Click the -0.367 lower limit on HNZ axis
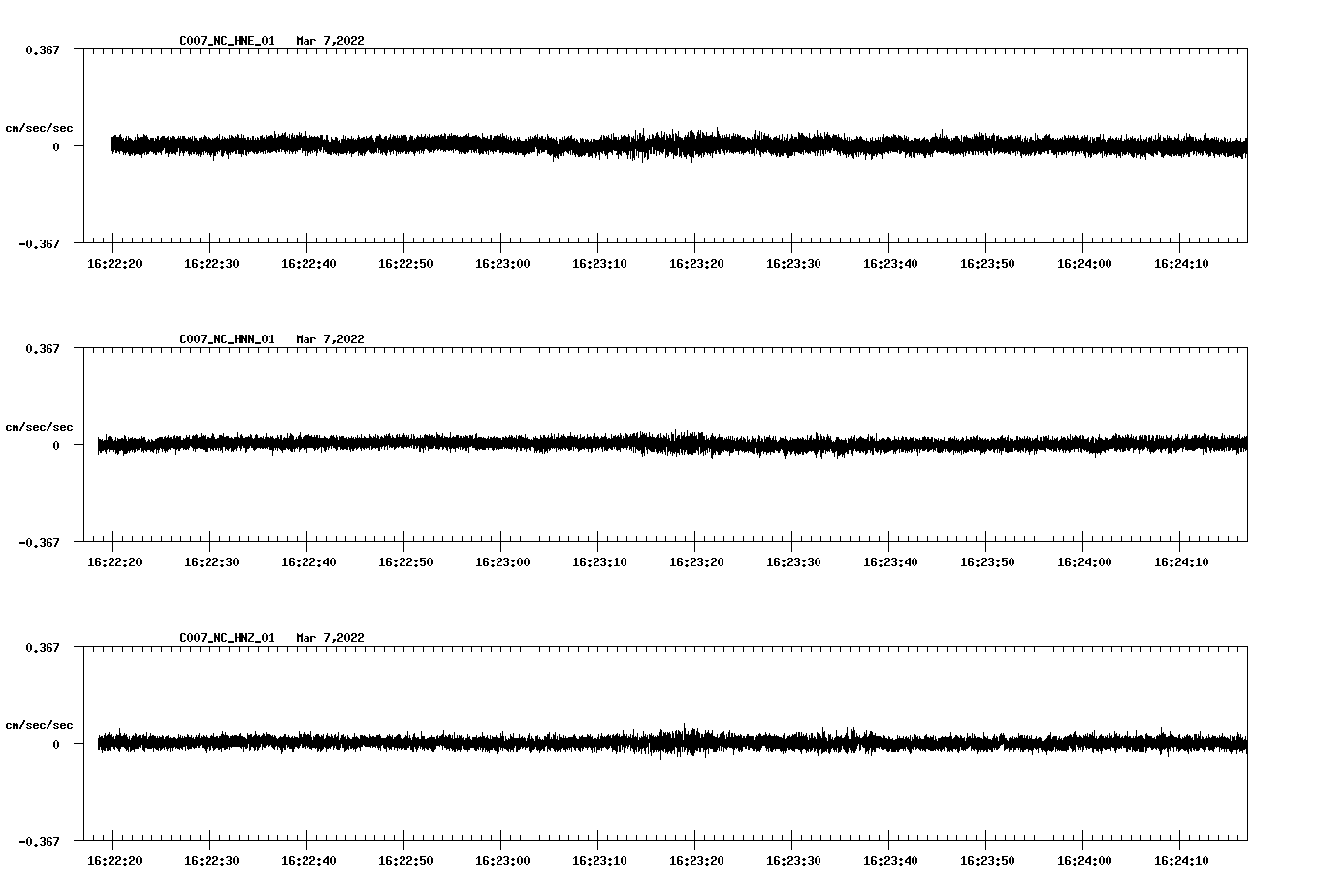Screen dimensions: 1317x896 [x=39, y=841]
